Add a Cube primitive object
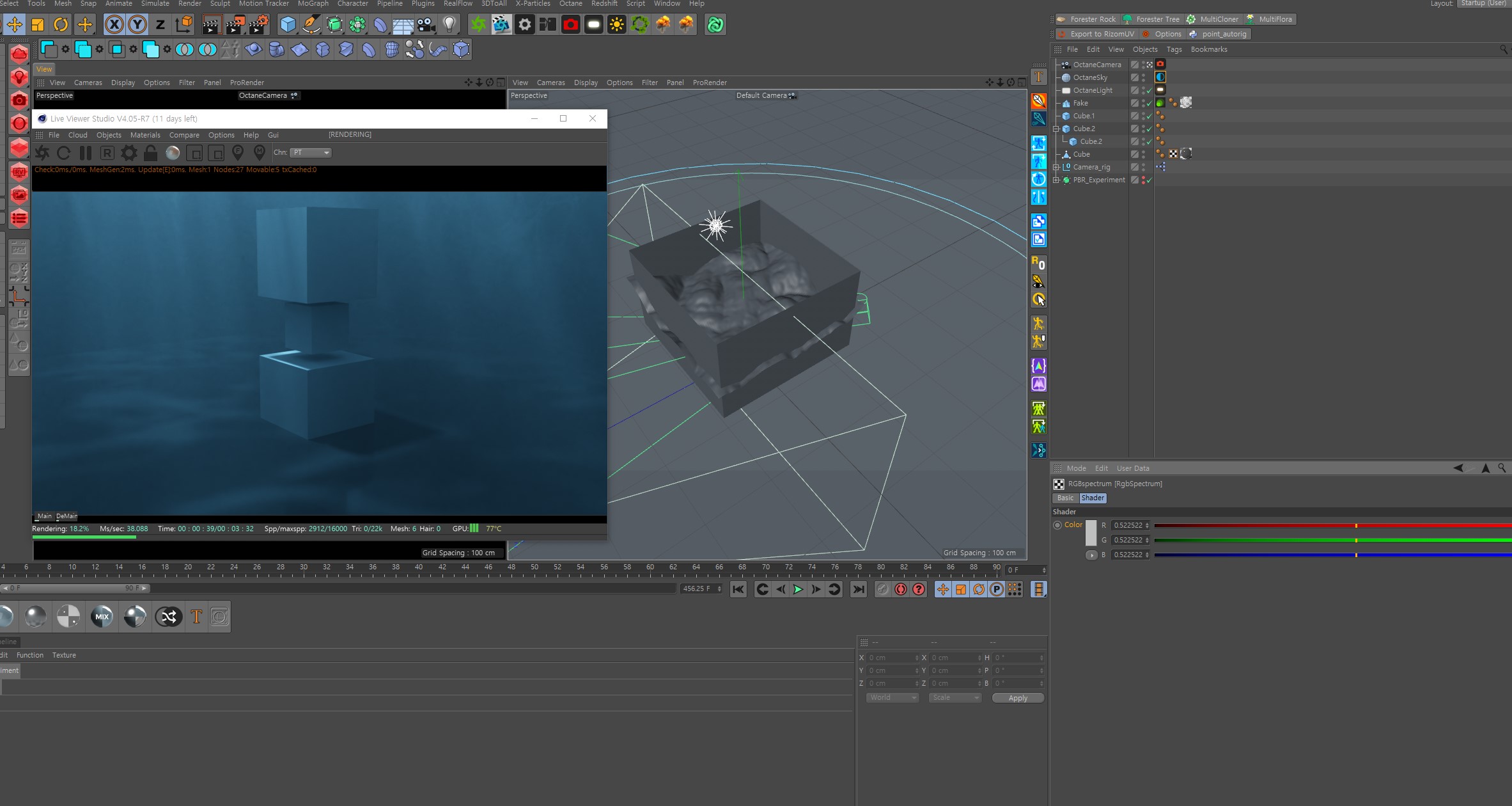Screen dimensions: 1512x806 [x=288, y=25]
